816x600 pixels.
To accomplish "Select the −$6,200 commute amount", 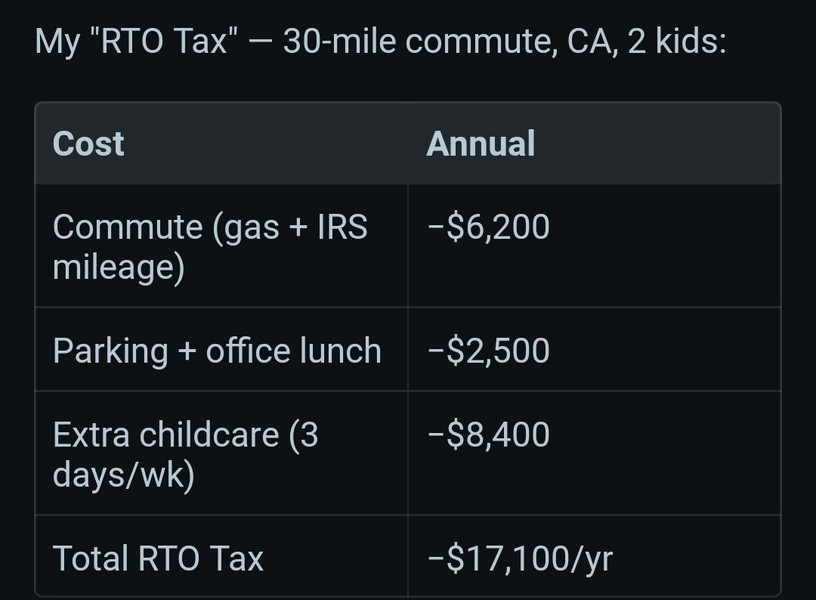I will pos(488,227).
